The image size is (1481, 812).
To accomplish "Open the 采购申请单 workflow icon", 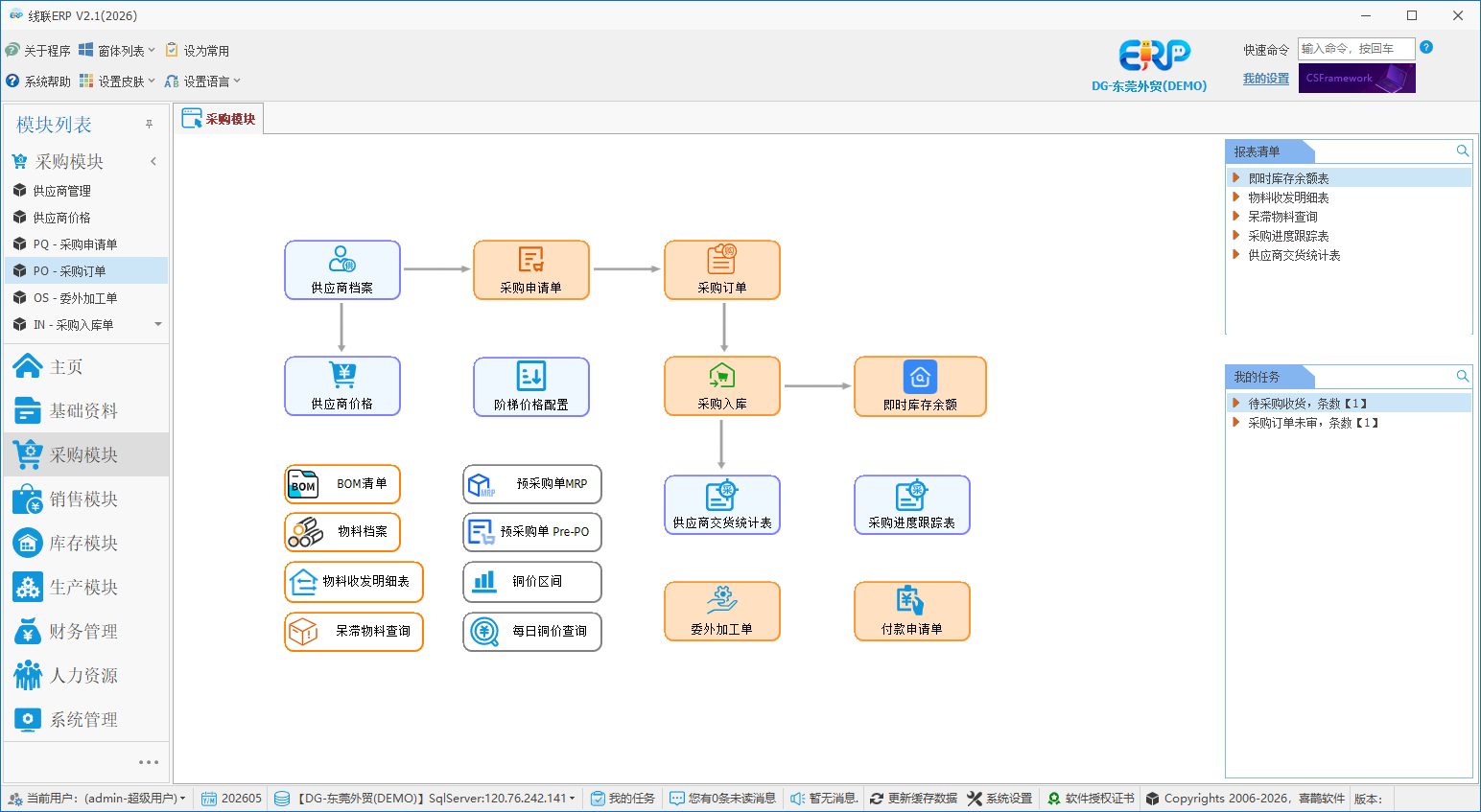I will 531,270.
